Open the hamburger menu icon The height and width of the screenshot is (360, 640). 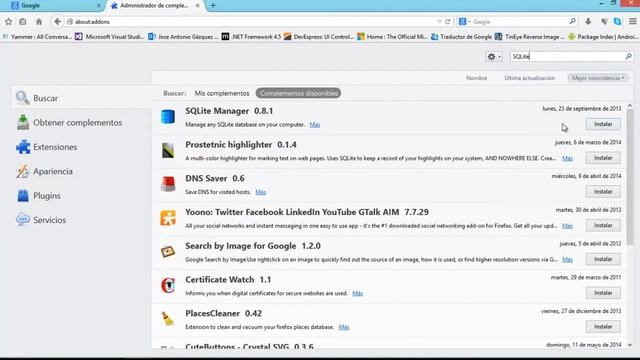(x=633, y=22)
